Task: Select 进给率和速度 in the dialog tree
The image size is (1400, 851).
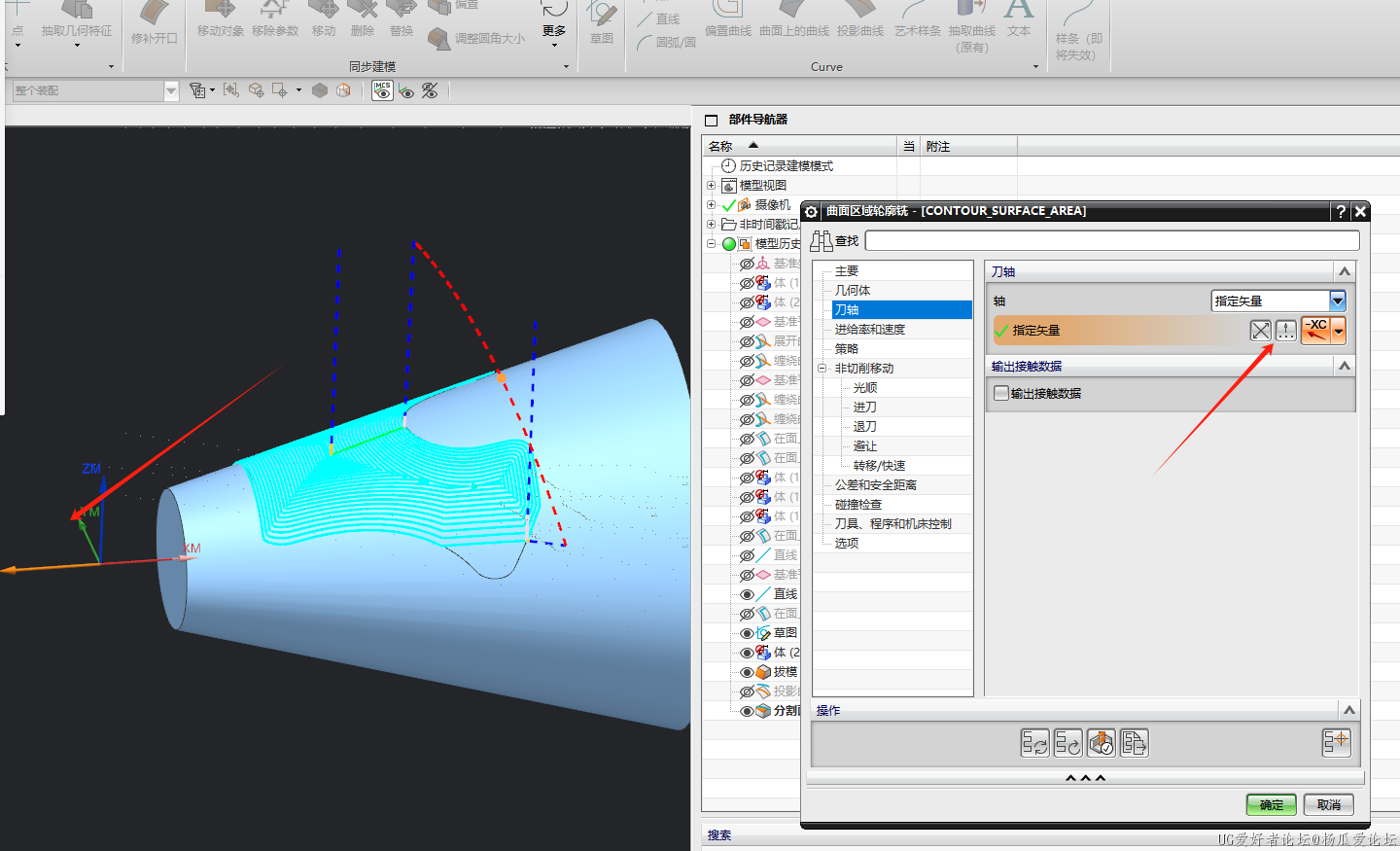Action: [x=870, y=330]
